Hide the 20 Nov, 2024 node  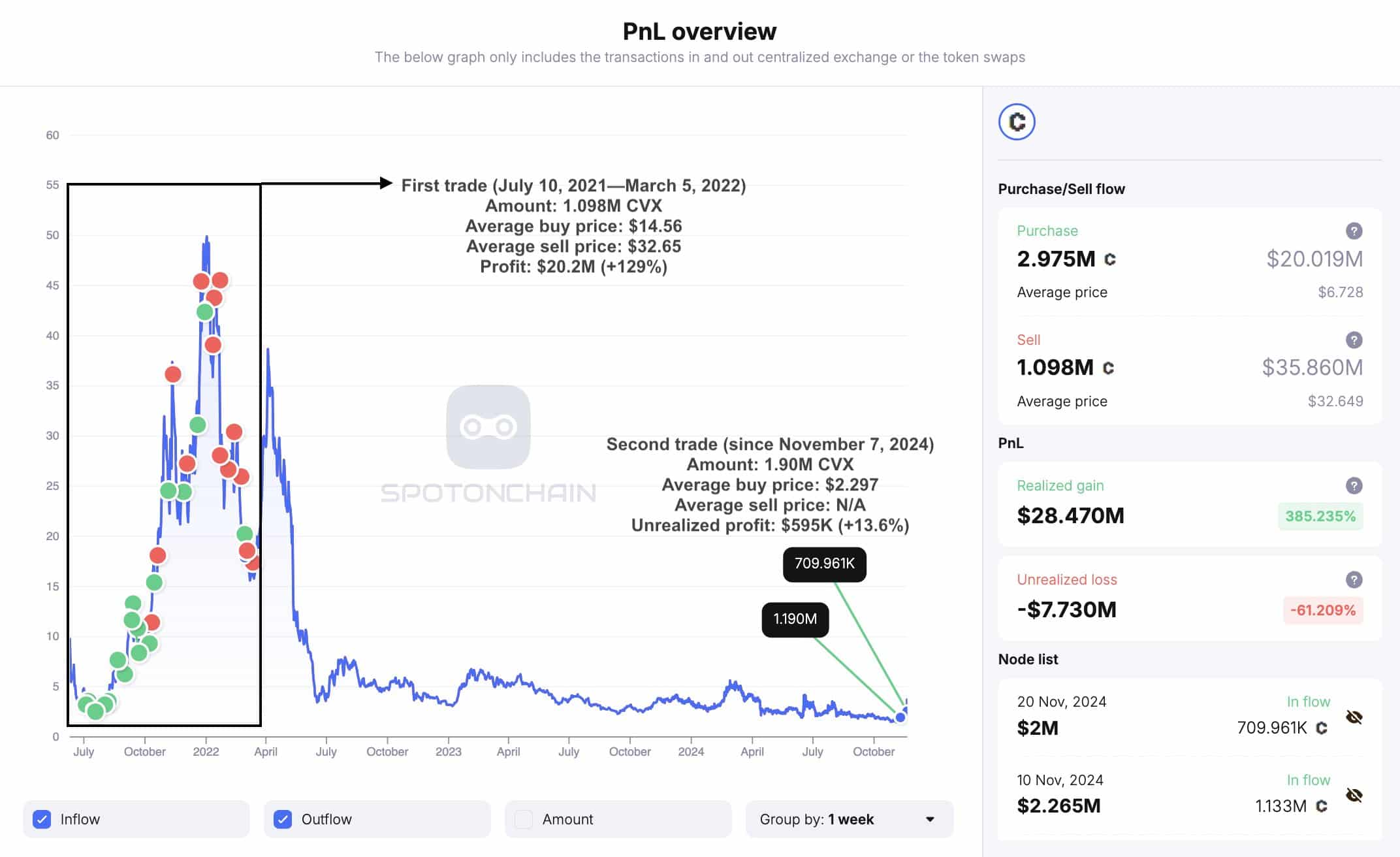pos(1354,717)
